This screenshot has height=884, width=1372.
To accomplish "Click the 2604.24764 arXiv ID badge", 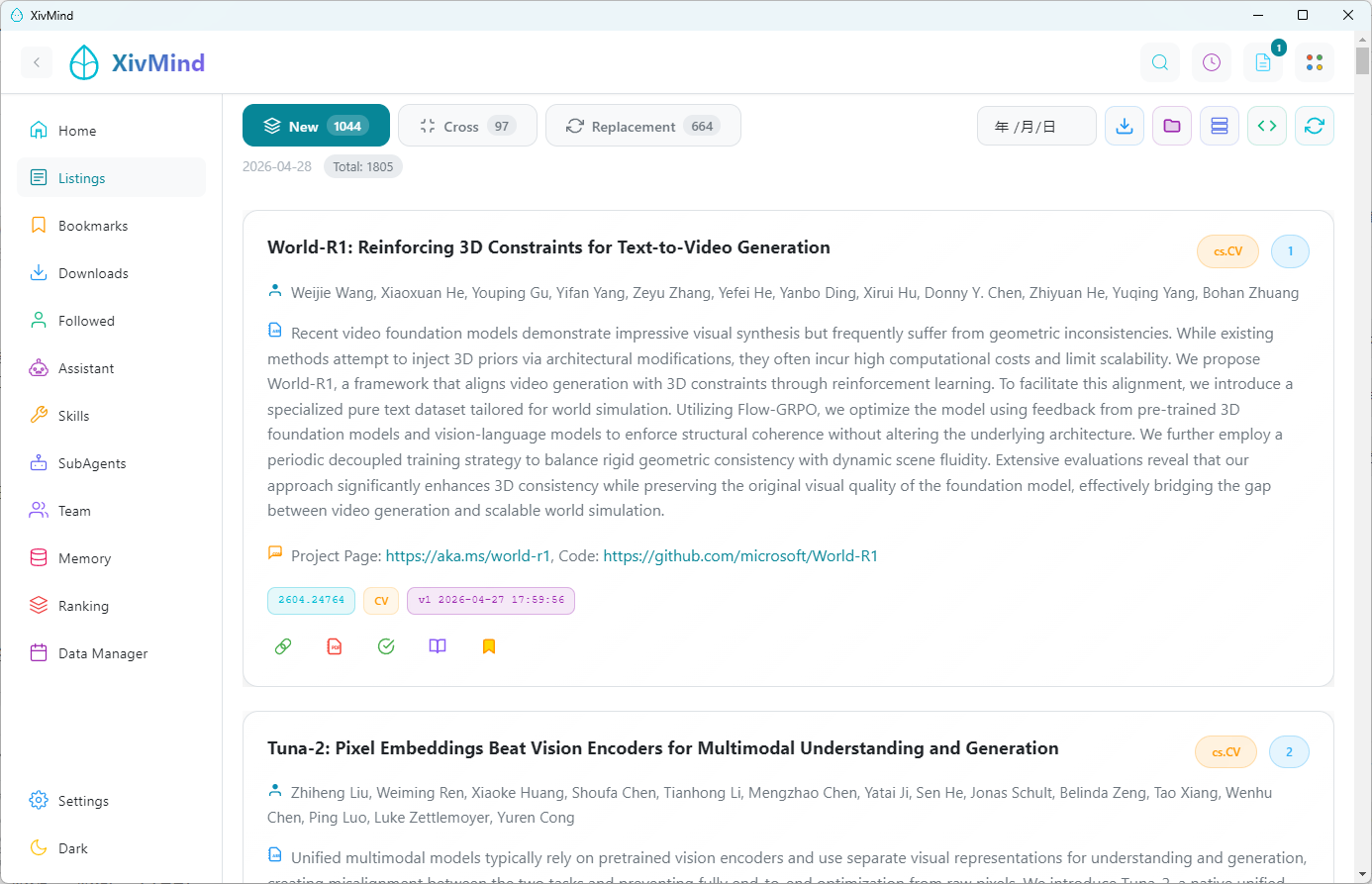I will (x=311, y=601).
